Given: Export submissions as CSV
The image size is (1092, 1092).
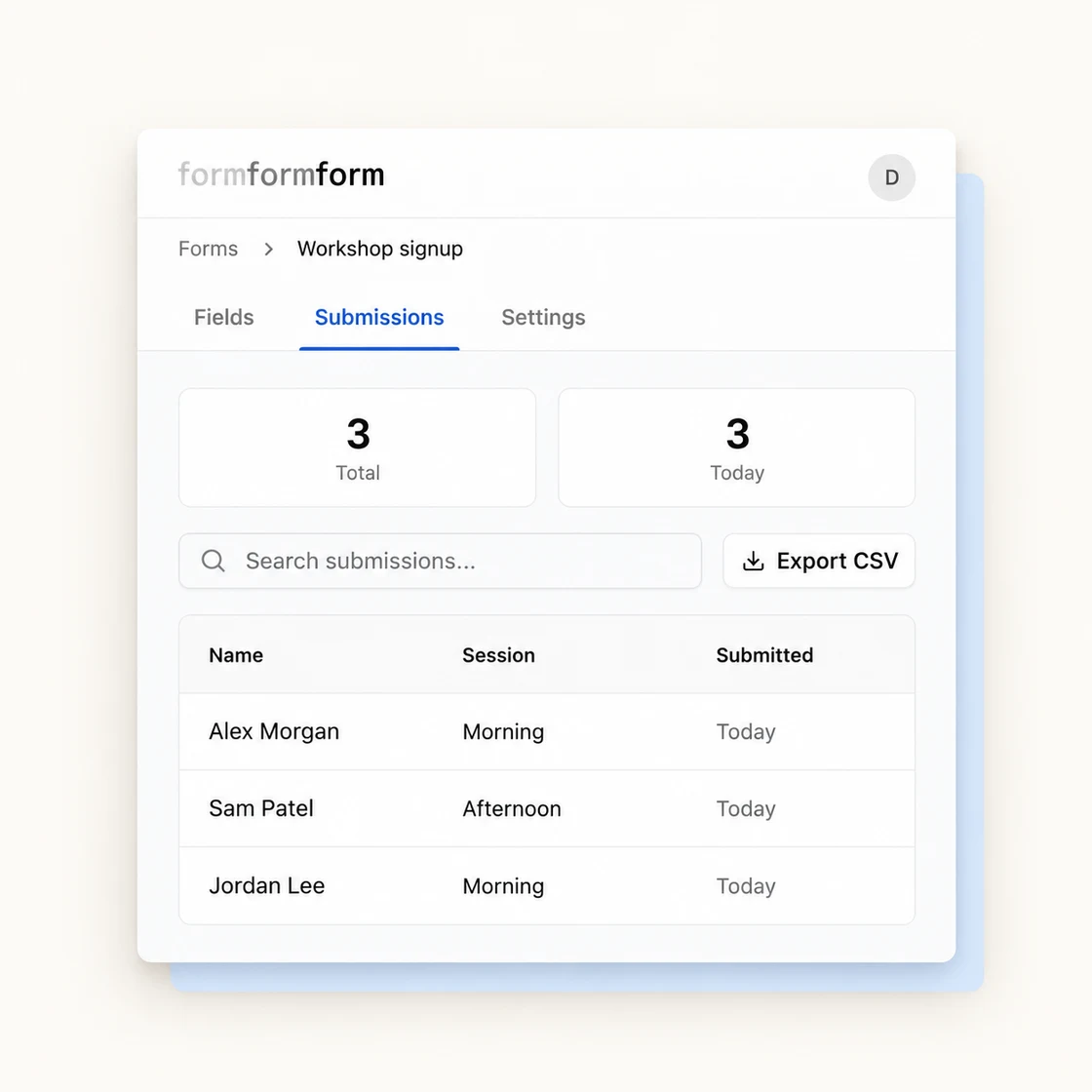Looking at the screenshot, I should tap(819, 561).
